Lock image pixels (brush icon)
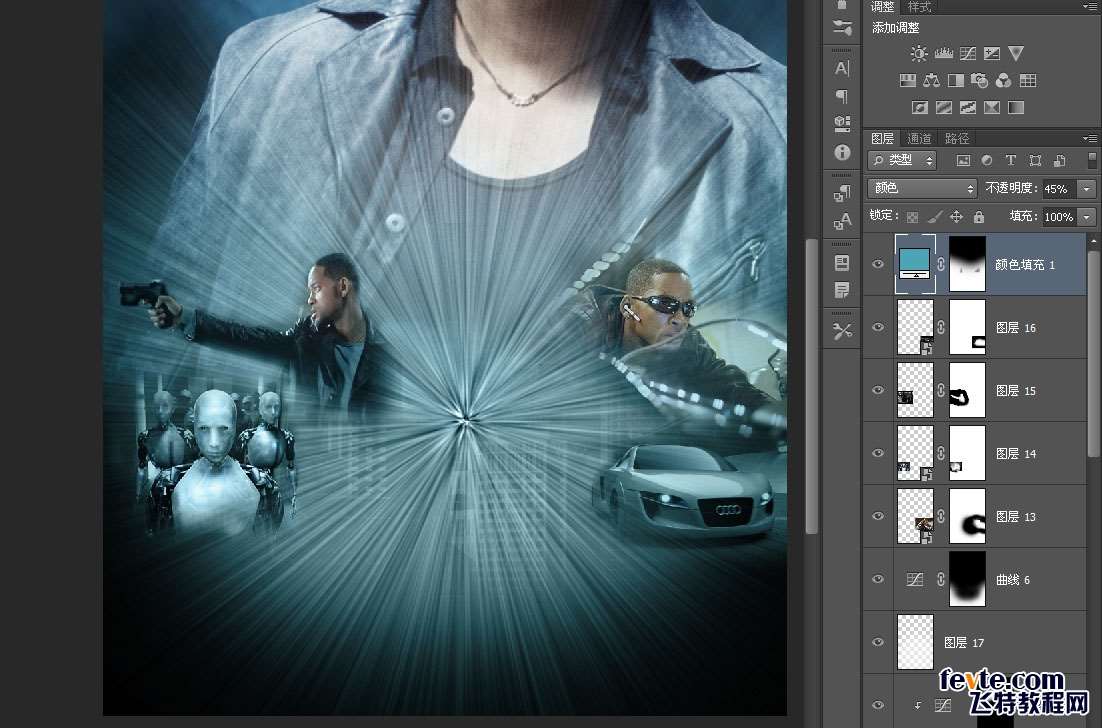This screenshot has width=1102, height=728. pyautogui.click(x=934, y=217)
